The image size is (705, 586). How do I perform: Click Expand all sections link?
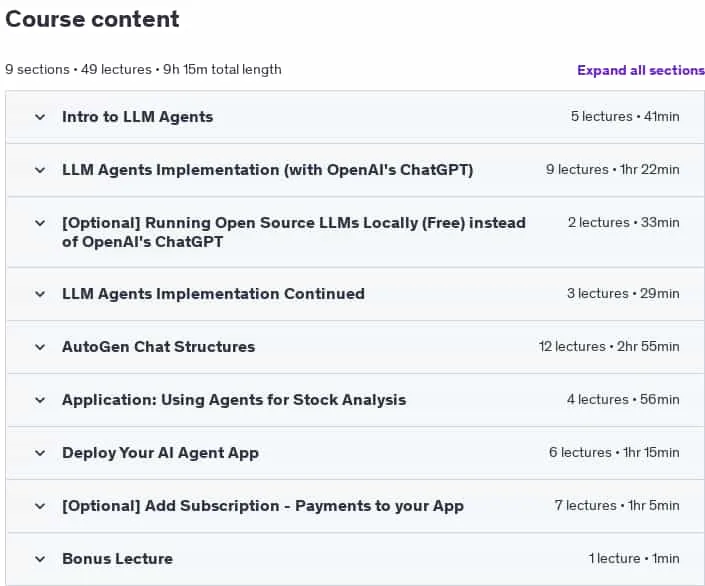coord(641,70)
